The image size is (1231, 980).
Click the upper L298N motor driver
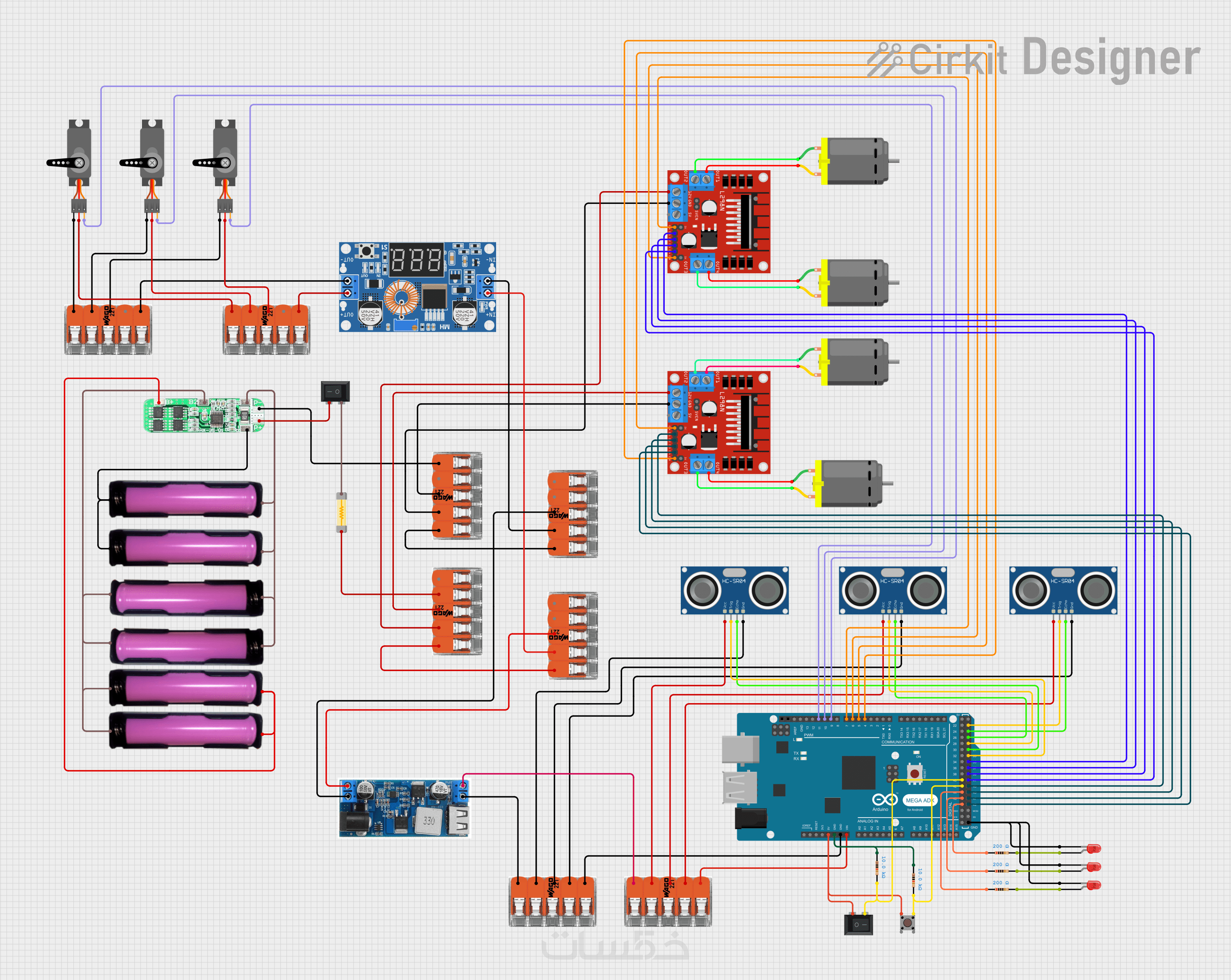pos(719,222)
